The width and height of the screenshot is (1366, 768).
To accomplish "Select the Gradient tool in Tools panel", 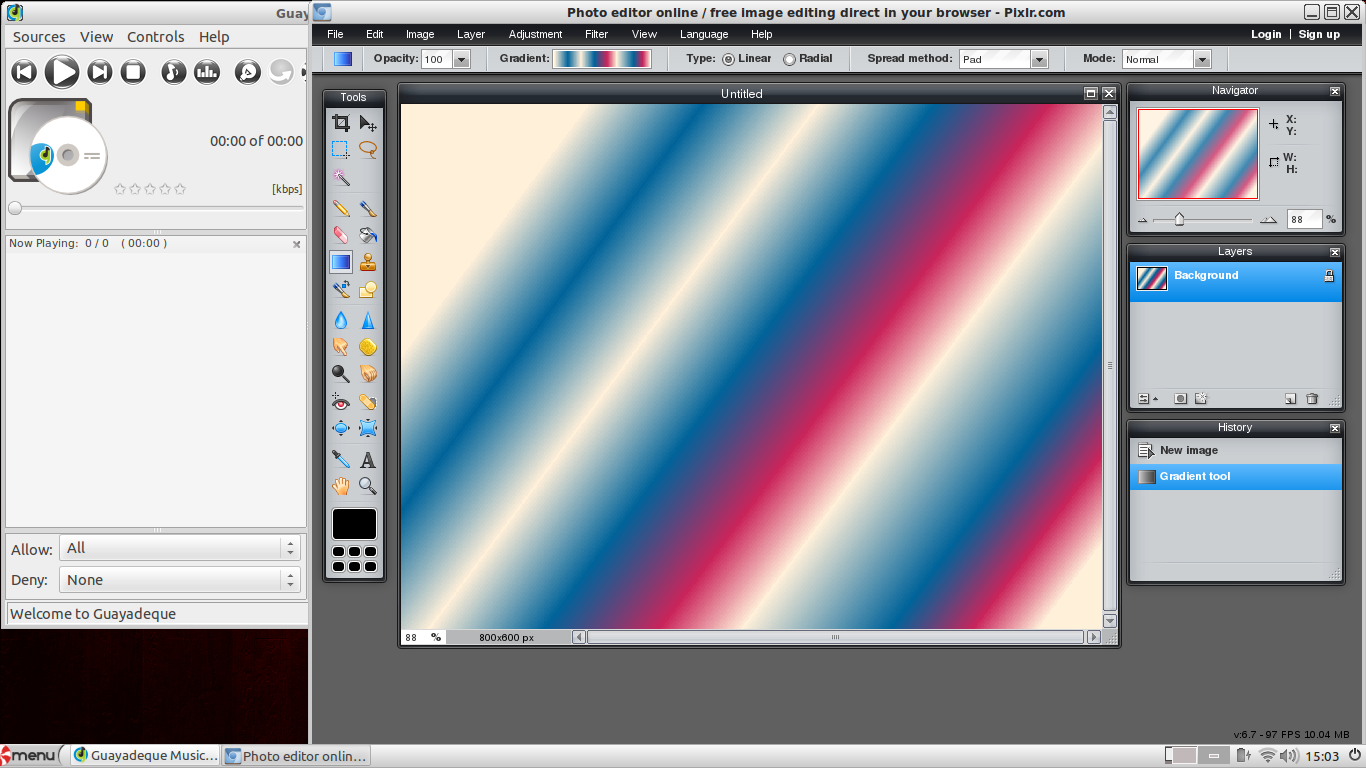I will pyautogui.click(x=341, y=262).
